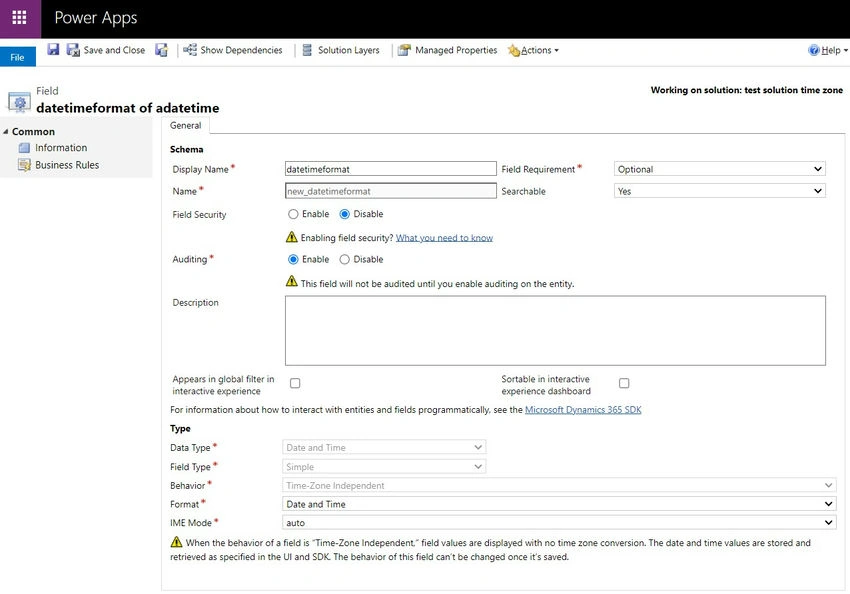Open the IME Mode dropdown
The image size is (850, 594).
coord(559,522)
